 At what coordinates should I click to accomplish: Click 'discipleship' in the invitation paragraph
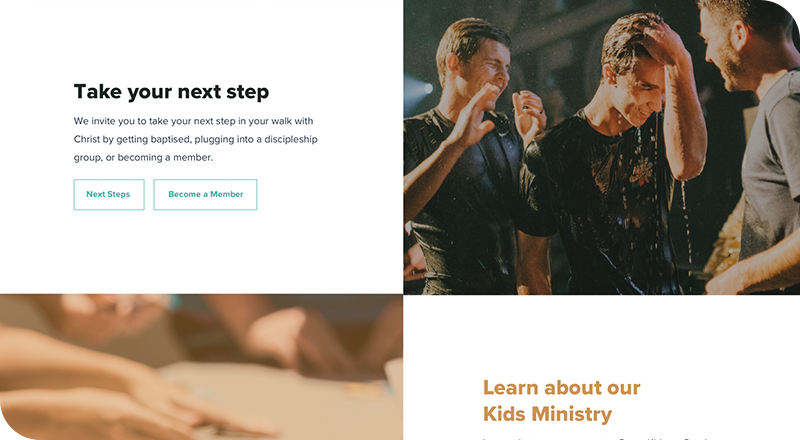[291, 139]
